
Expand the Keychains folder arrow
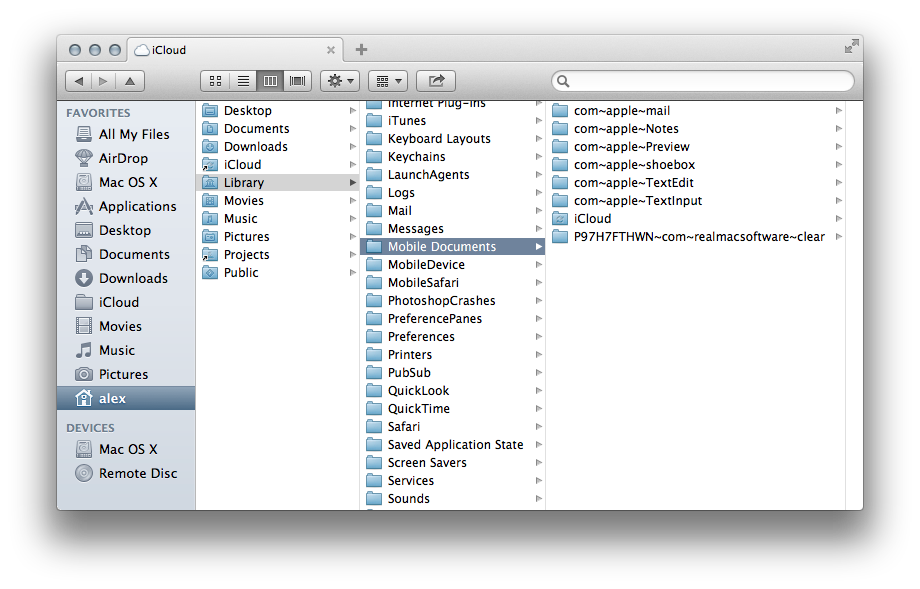539,157
